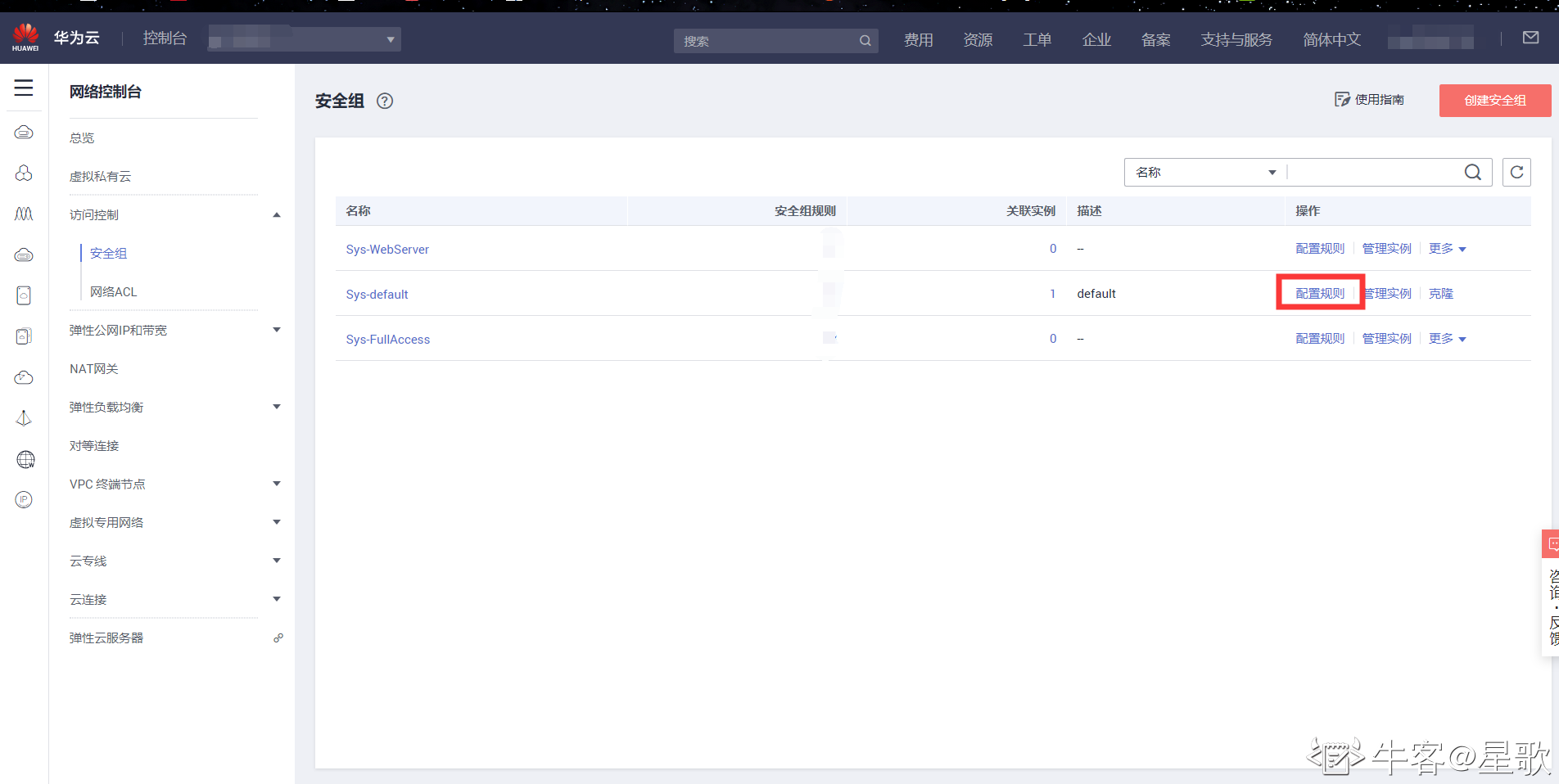
Task: Open the 名称 filter dropdown
Action: pos(1205,172)
